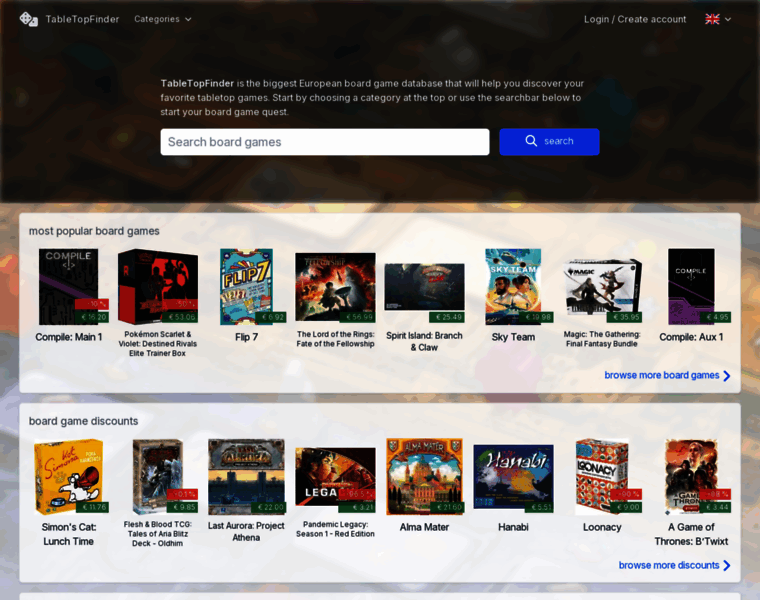
Task: Click A Game of Thrones: B'Twixt title
Action: (691, 534)
